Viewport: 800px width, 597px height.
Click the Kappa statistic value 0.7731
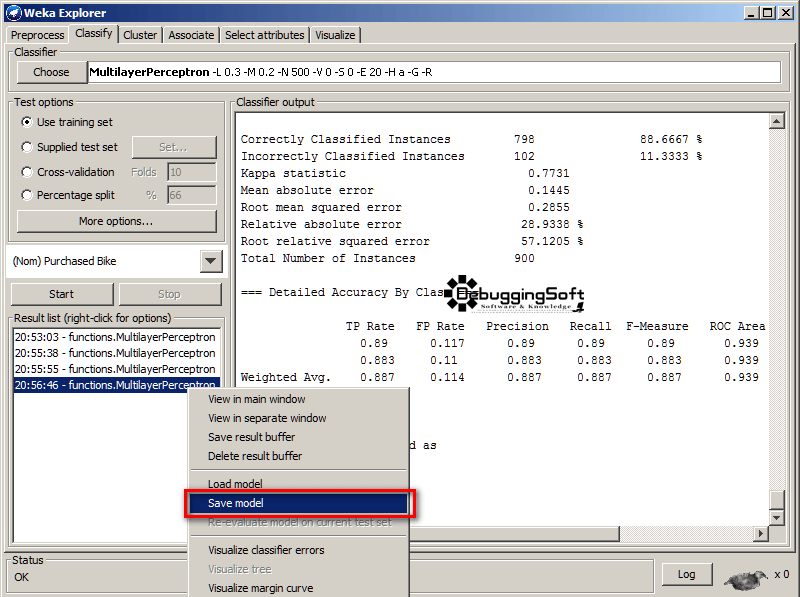548,173
